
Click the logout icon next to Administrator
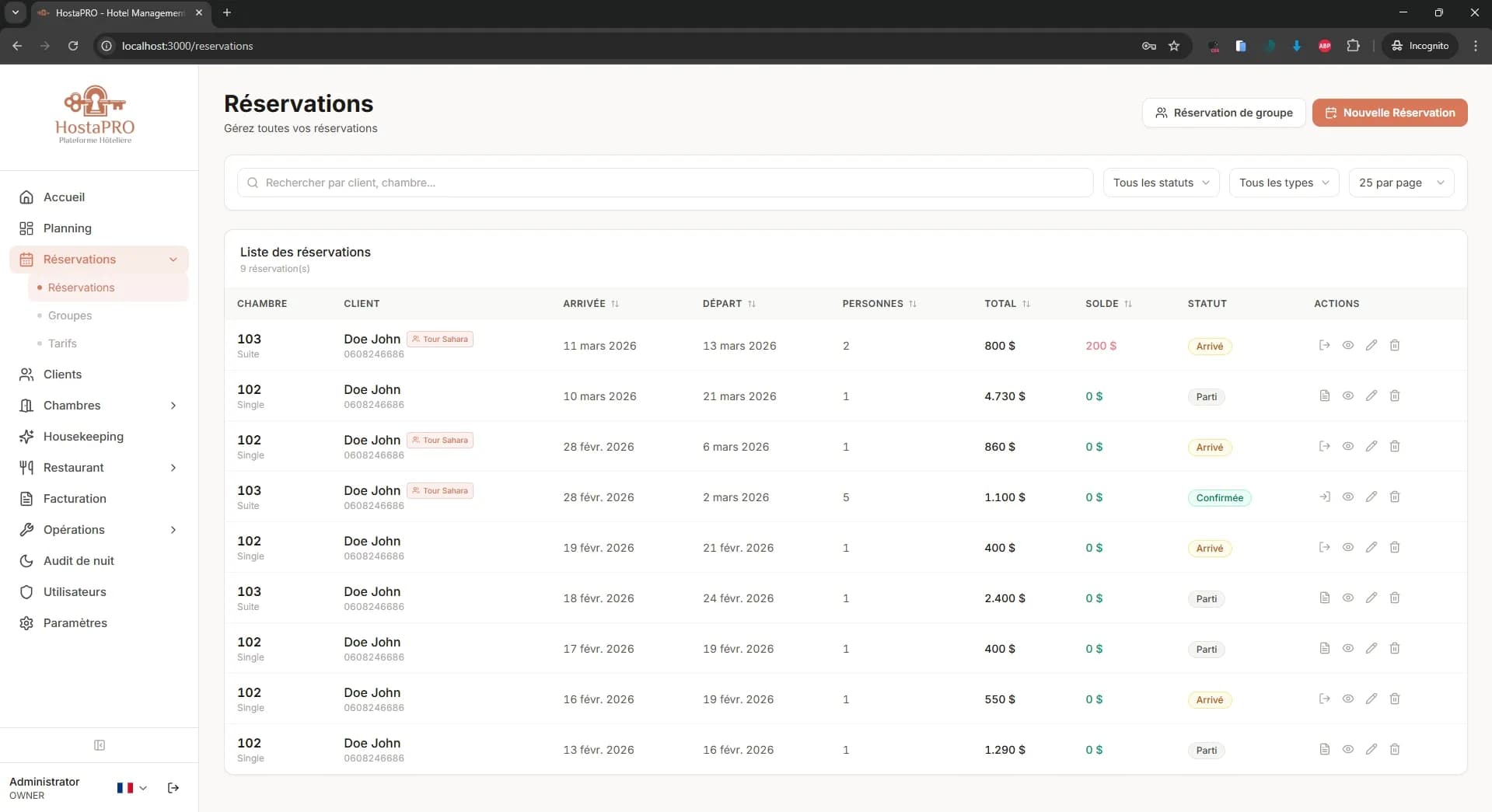pyautogui.click(x=173, y=788)
